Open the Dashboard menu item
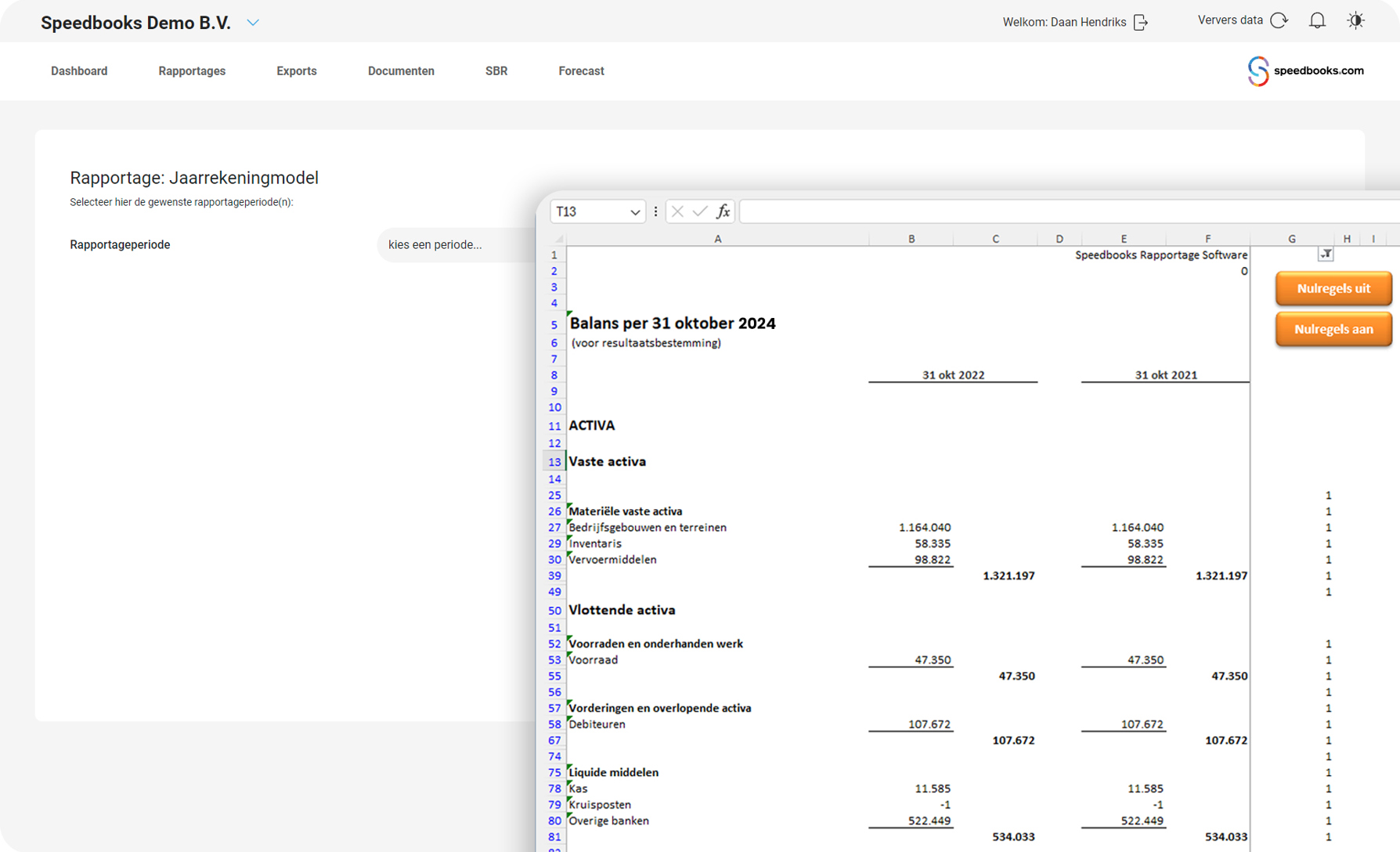 [x=79, y=70]
